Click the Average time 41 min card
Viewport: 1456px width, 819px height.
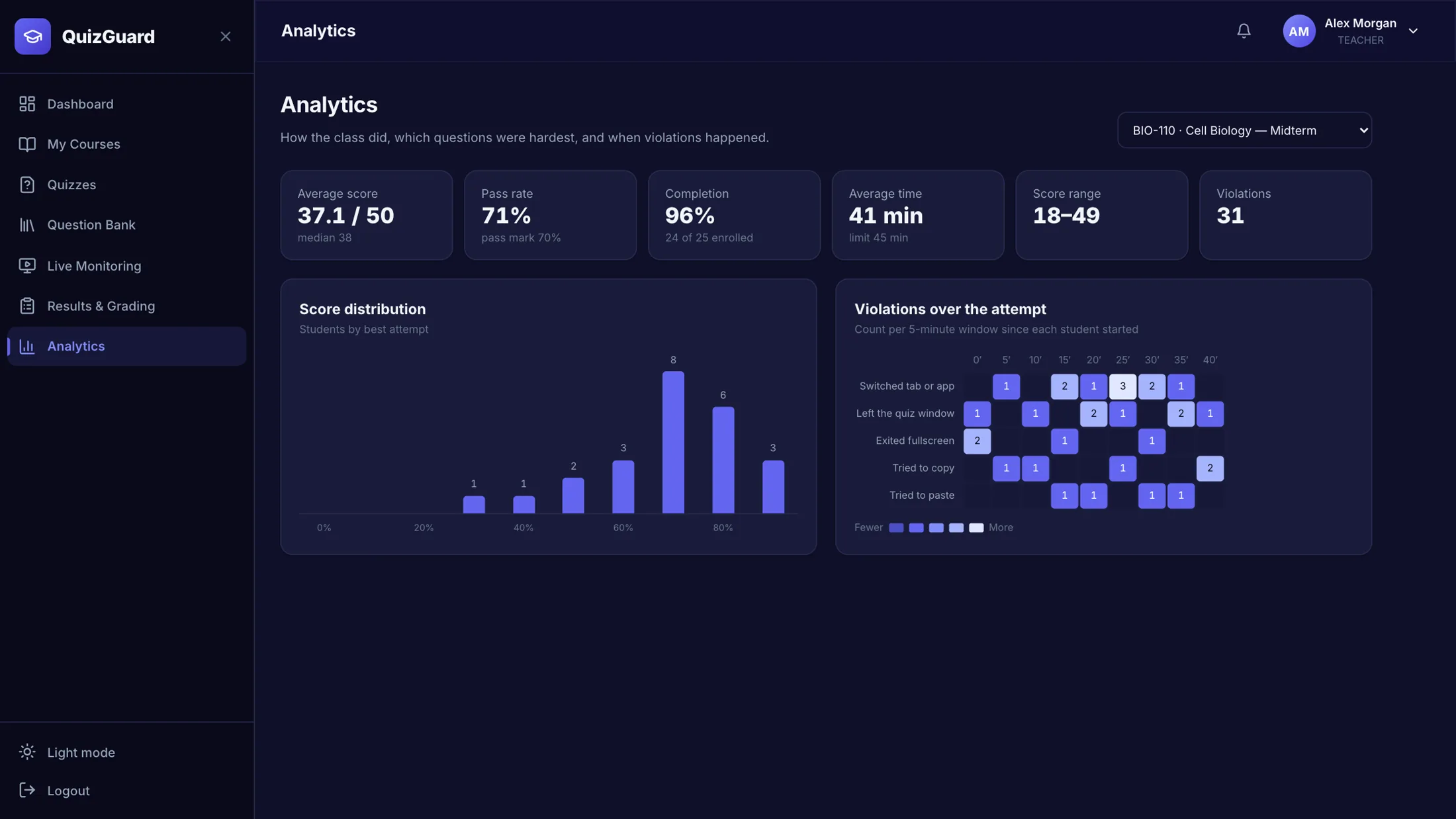pyautogui.click(x=918, y=215)
